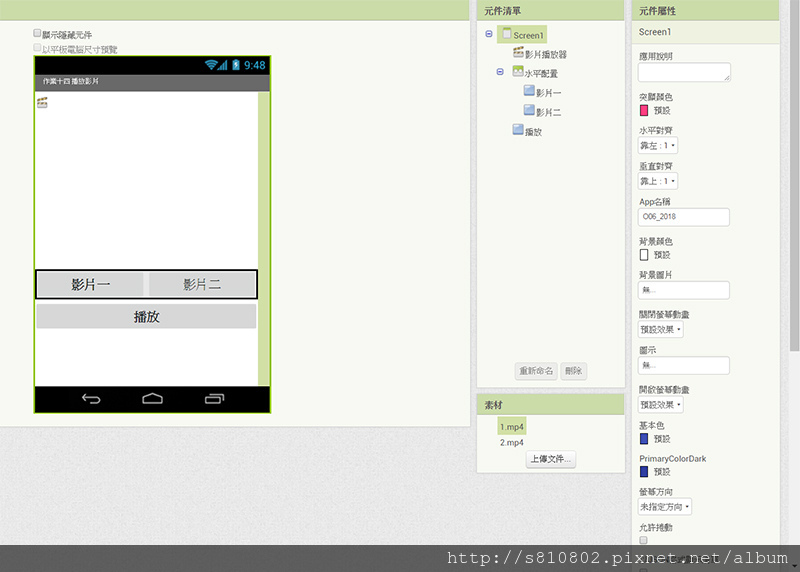The height and width of the screenshot is (572, 800).
Task: Select 影片二 in component tree
Action: tap(548, 112)
